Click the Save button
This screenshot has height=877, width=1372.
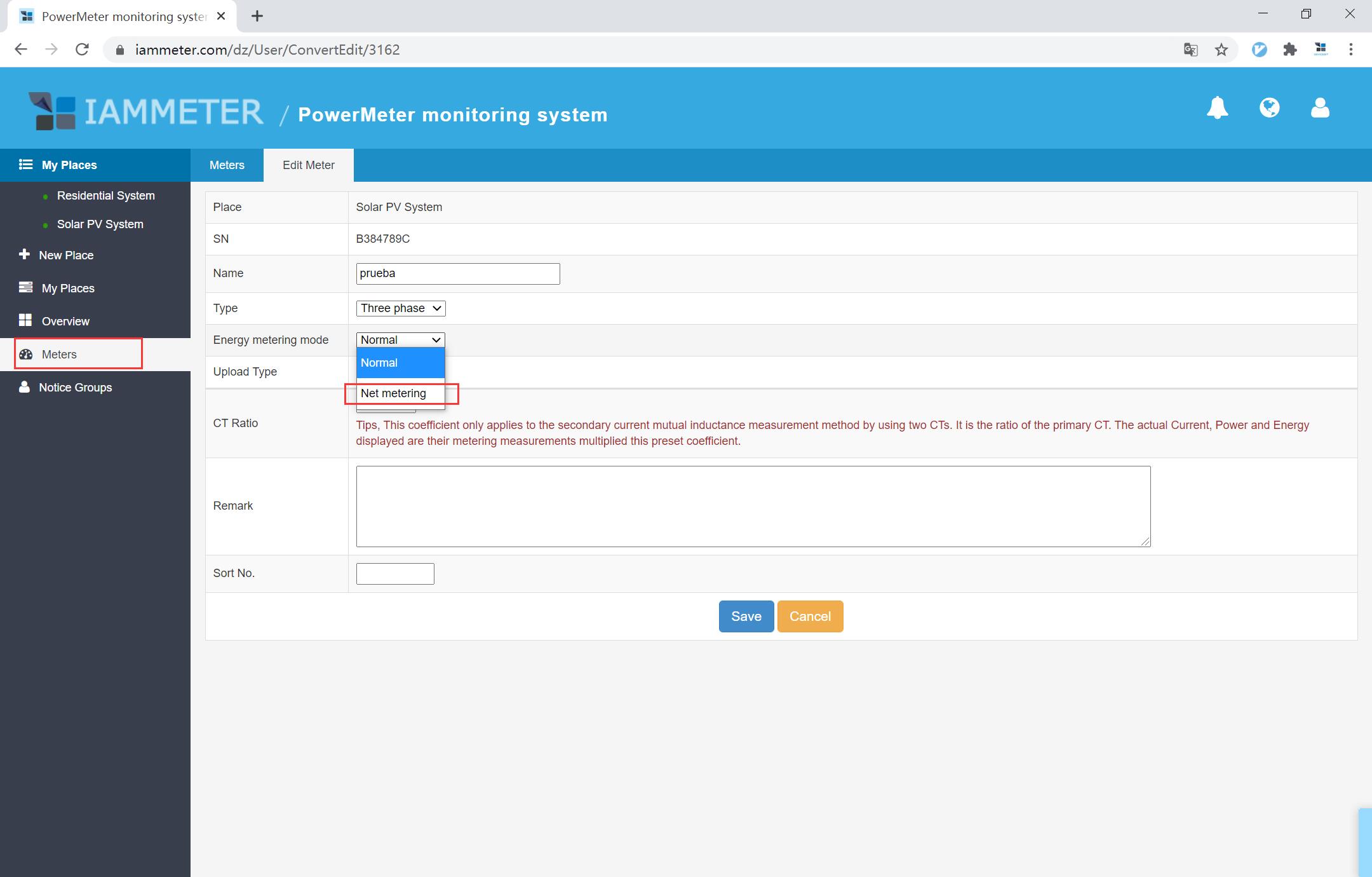746,616
